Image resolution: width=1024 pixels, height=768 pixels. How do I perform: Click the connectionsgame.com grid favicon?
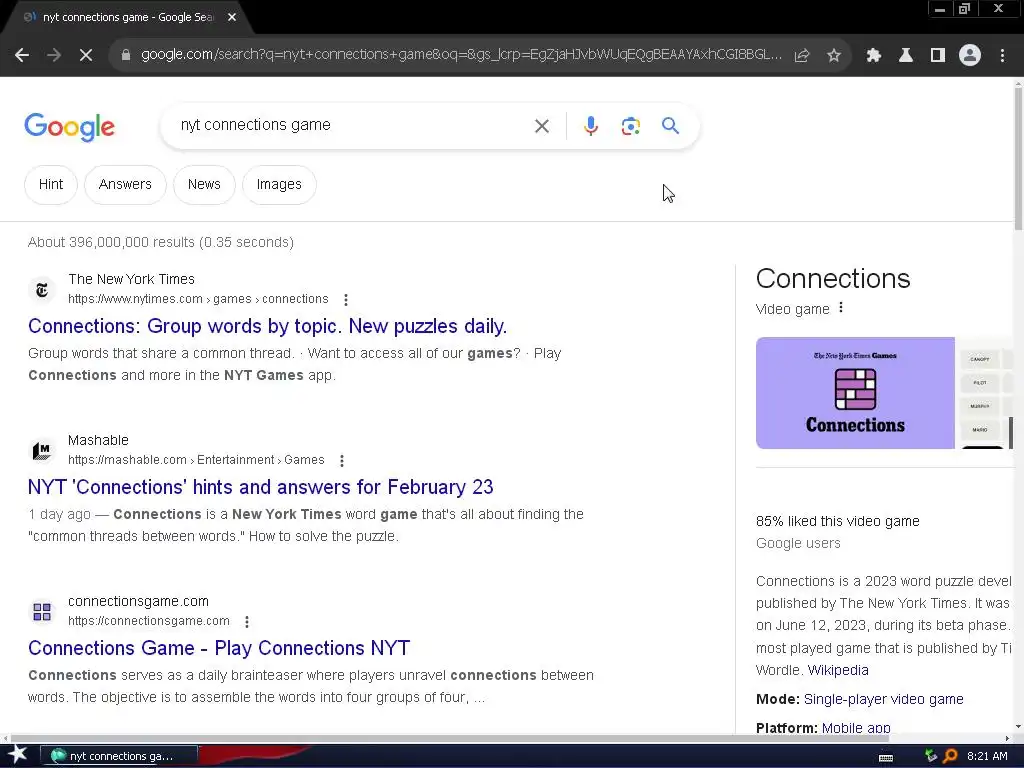(42, 612)
